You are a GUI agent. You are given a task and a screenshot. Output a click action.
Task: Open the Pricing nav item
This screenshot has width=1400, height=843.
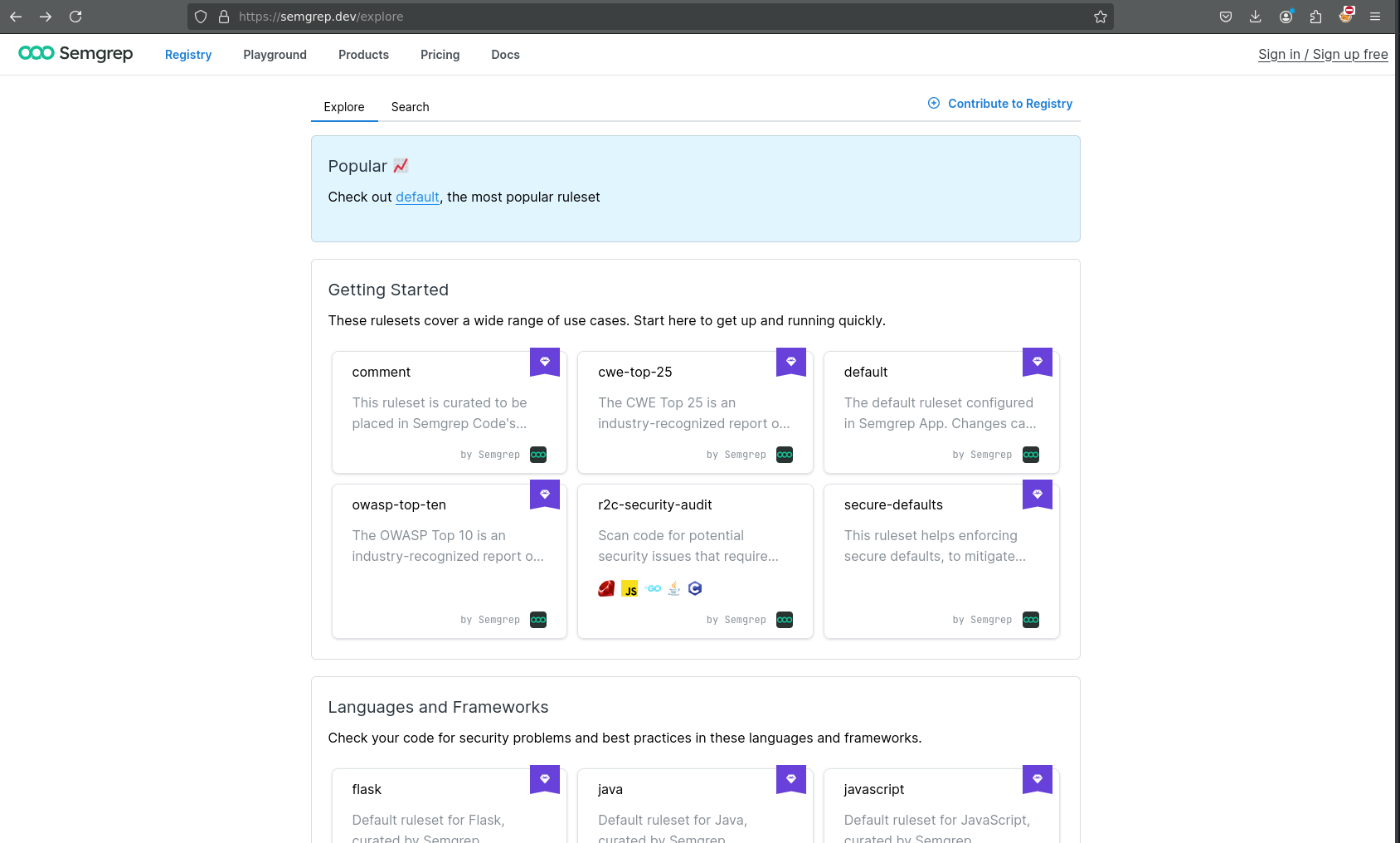pyautogui.click(x=440, y=55)
